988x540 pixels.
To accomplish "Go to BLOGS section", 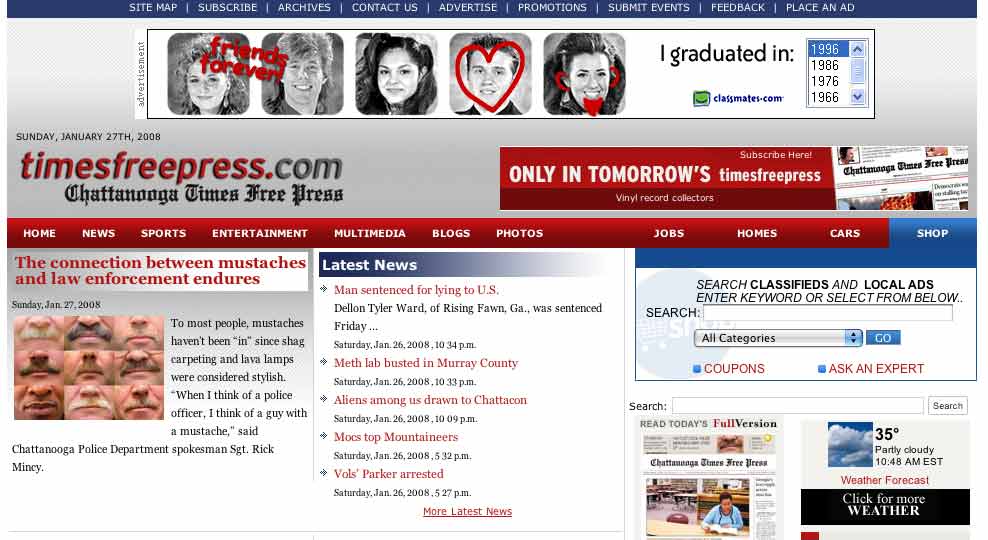I will [451, 233].
